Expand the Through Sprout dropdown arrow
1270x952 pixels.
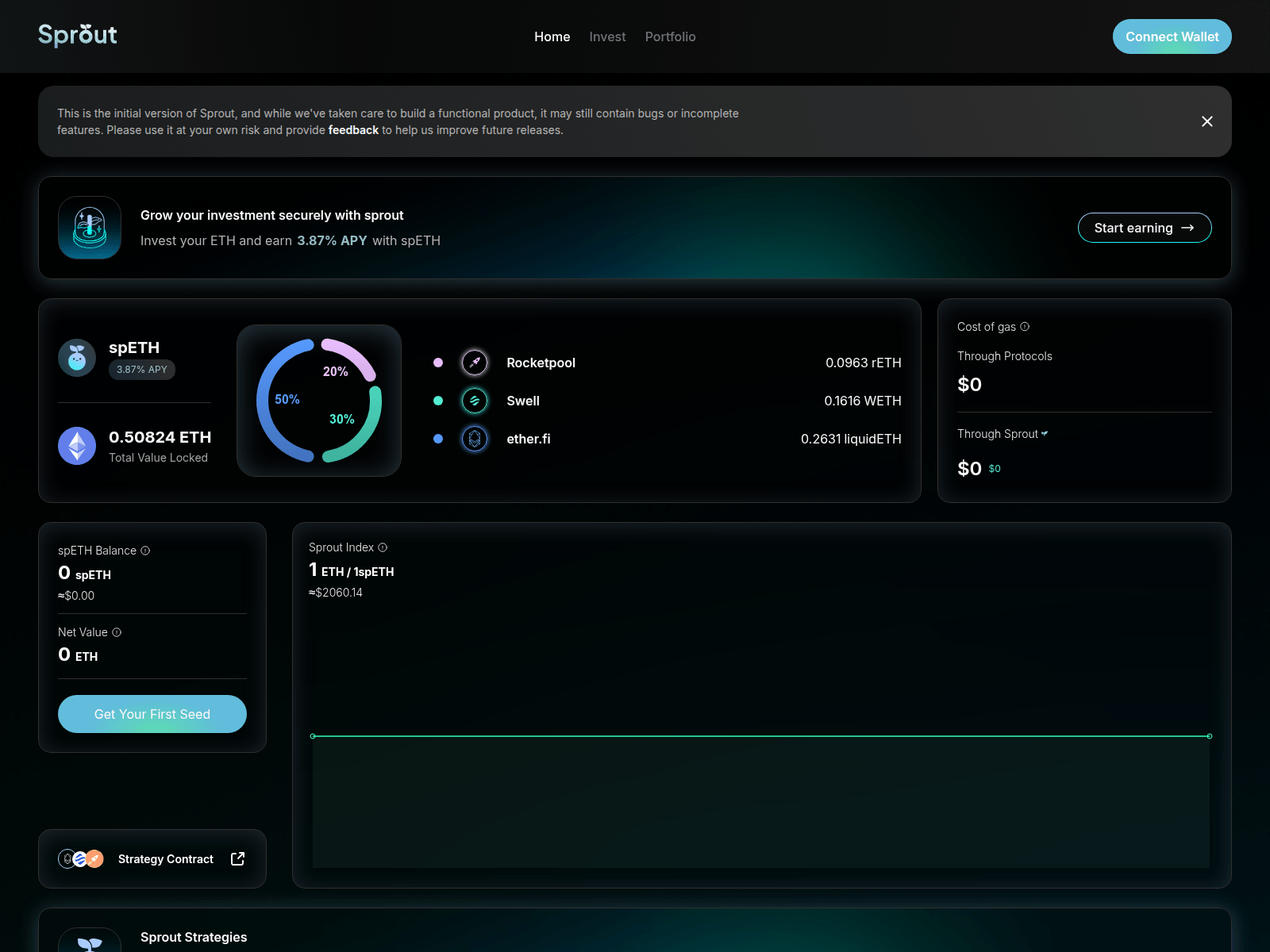click(x=1045, y=434)
